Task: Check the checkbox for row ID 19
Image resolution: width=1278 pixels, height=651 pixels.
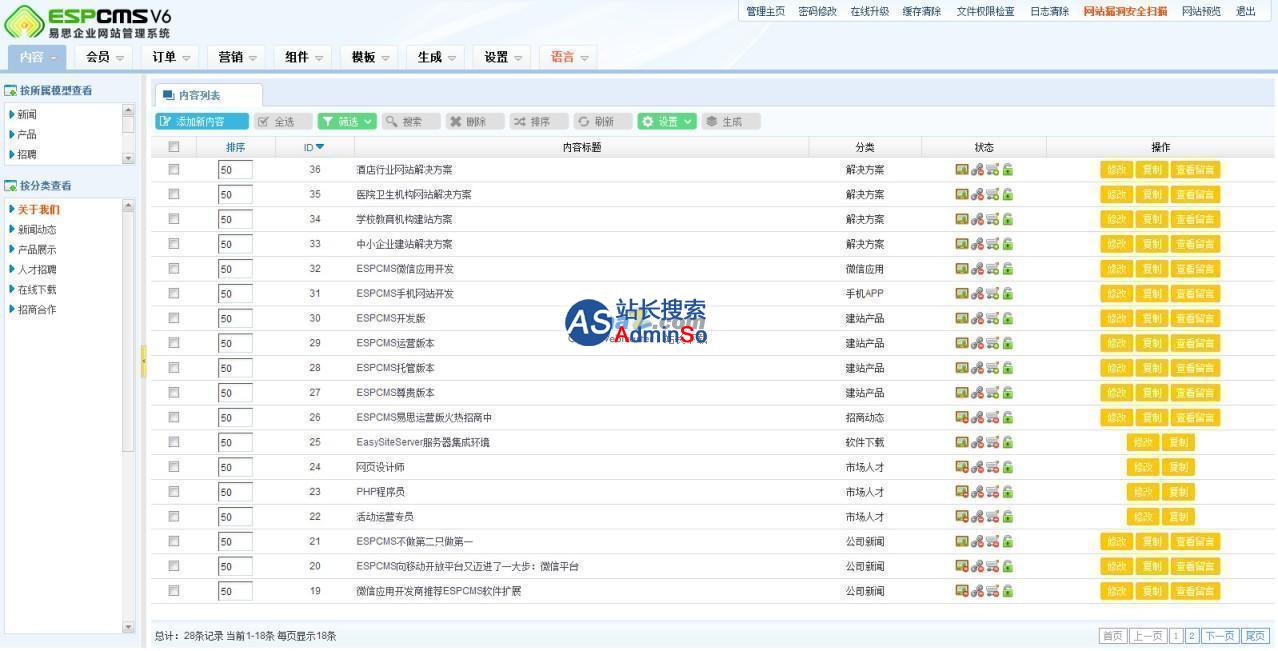Action: (x=174, y=591)
